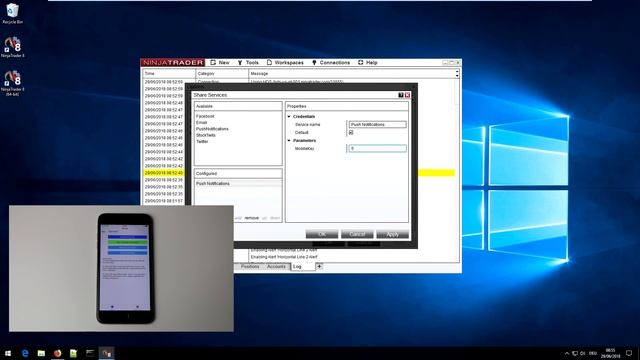
Task: Click the MobileKey input field
Action: tap(377, 149)
